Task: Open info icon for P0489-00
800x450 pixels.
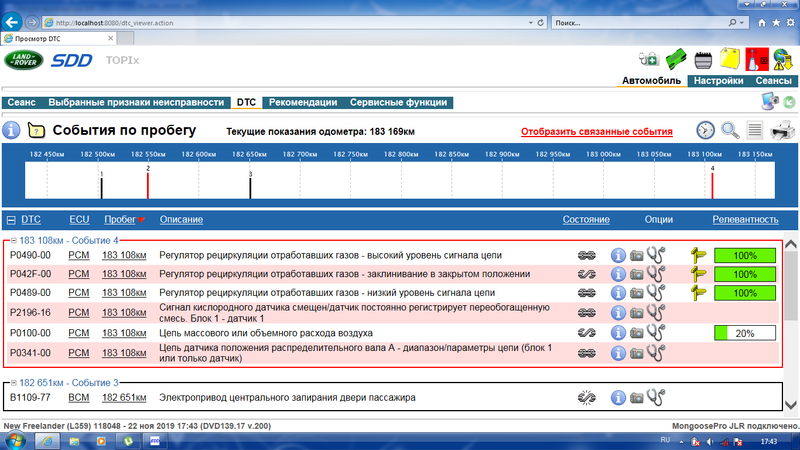Action: pyautogui.click(x=618, y=293)
